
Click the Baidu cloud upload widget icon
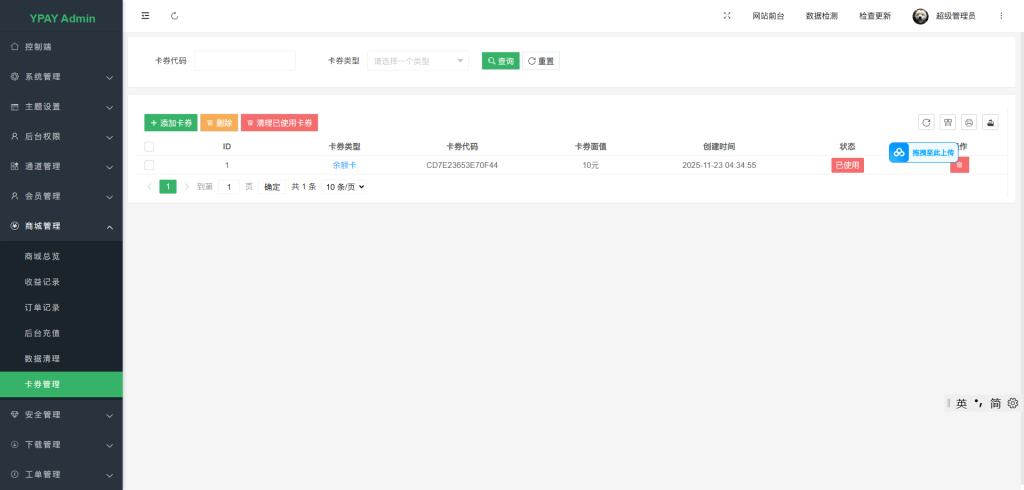tap(899, 152)
